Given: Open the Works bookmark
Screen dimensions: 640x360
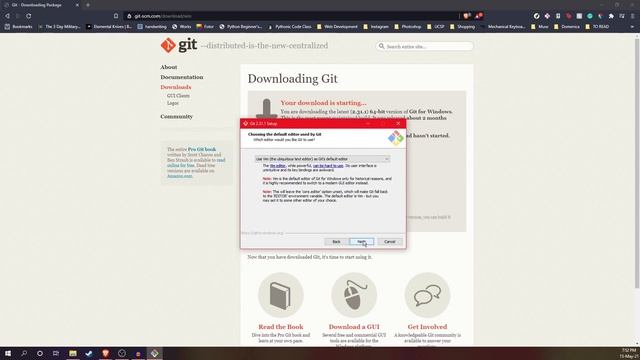Looking at the screenshot, I should 181,27.
